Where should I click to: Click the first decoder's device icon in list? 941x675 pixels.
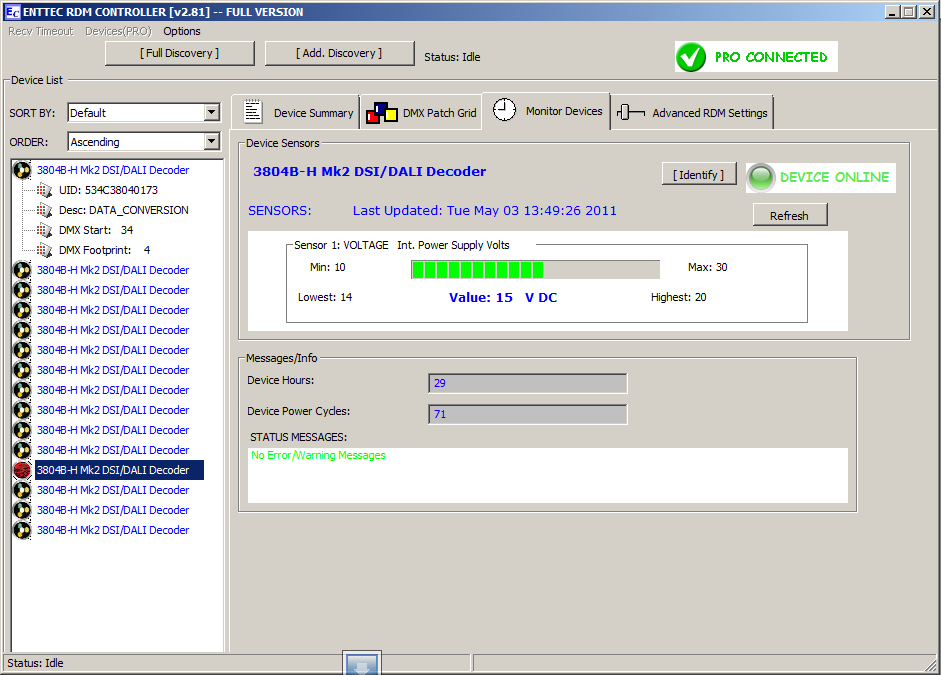coord(22,170)
